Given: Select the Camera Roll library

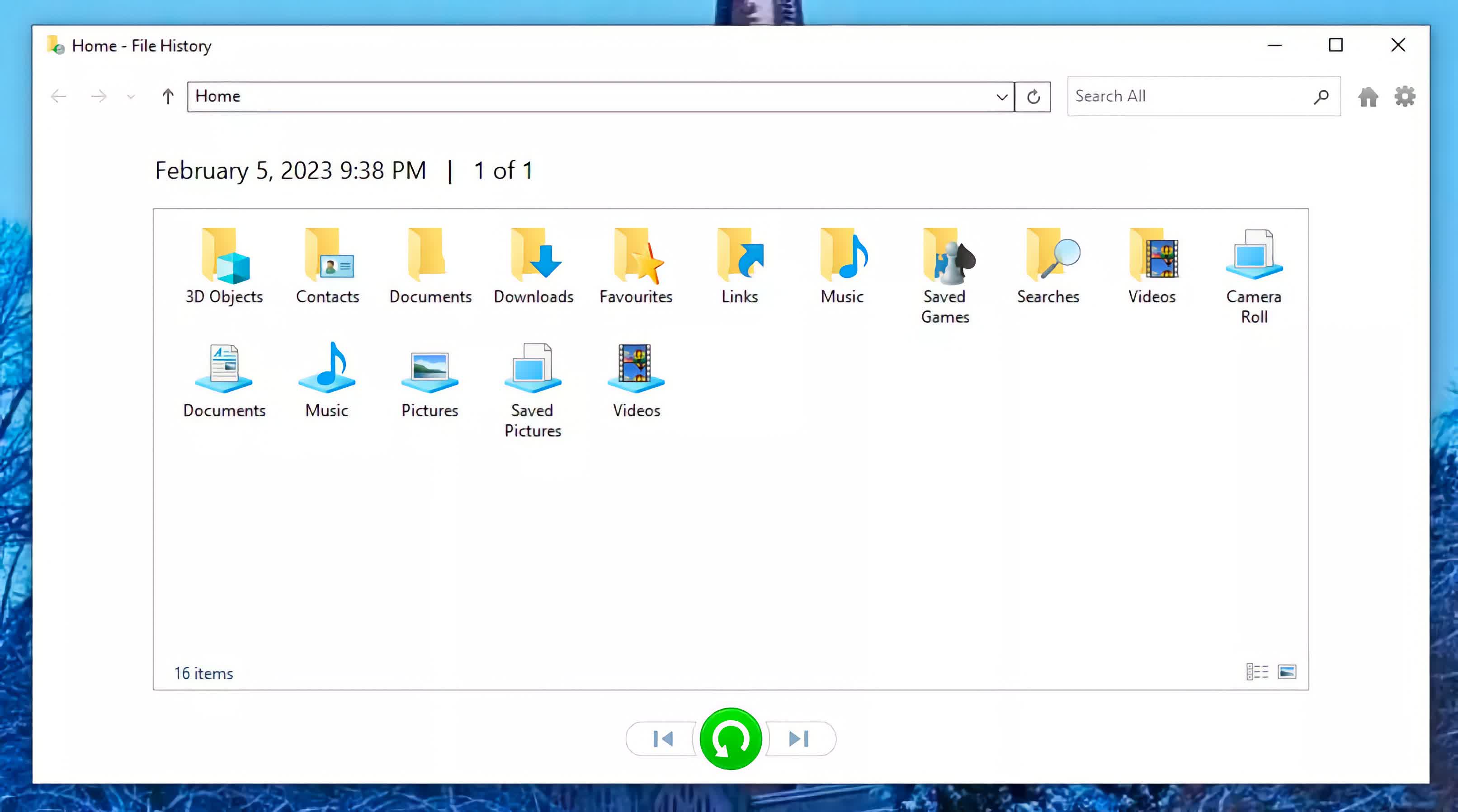Looking at the screenshot, I should (1254, 276).
